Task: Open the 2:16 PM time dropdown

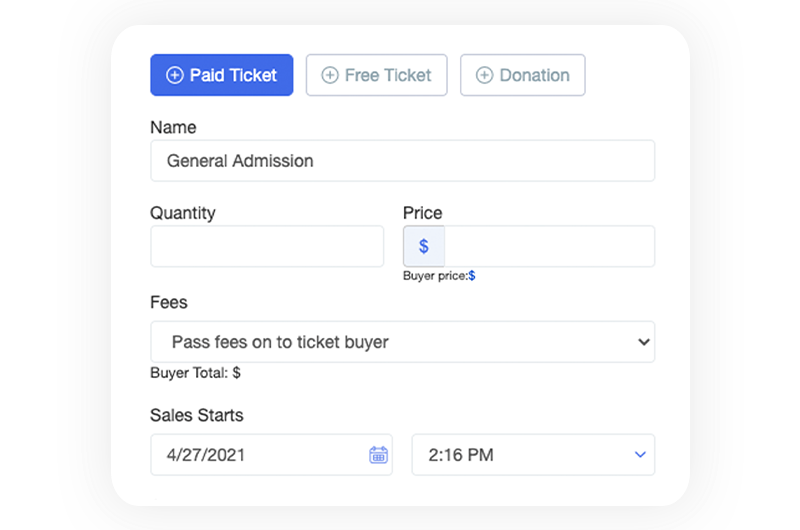Action: (533, 455)
